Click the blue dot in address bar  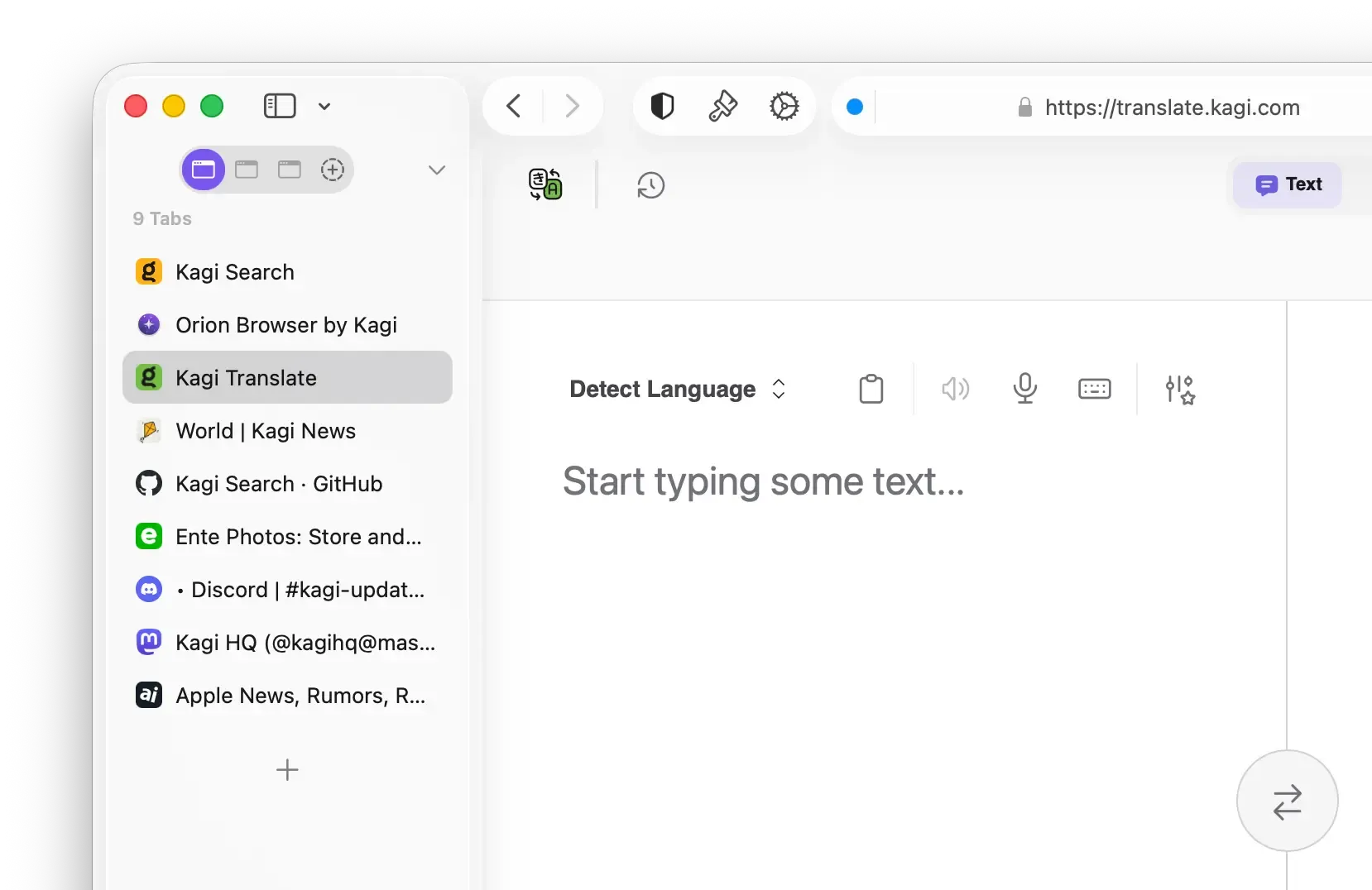855,107
